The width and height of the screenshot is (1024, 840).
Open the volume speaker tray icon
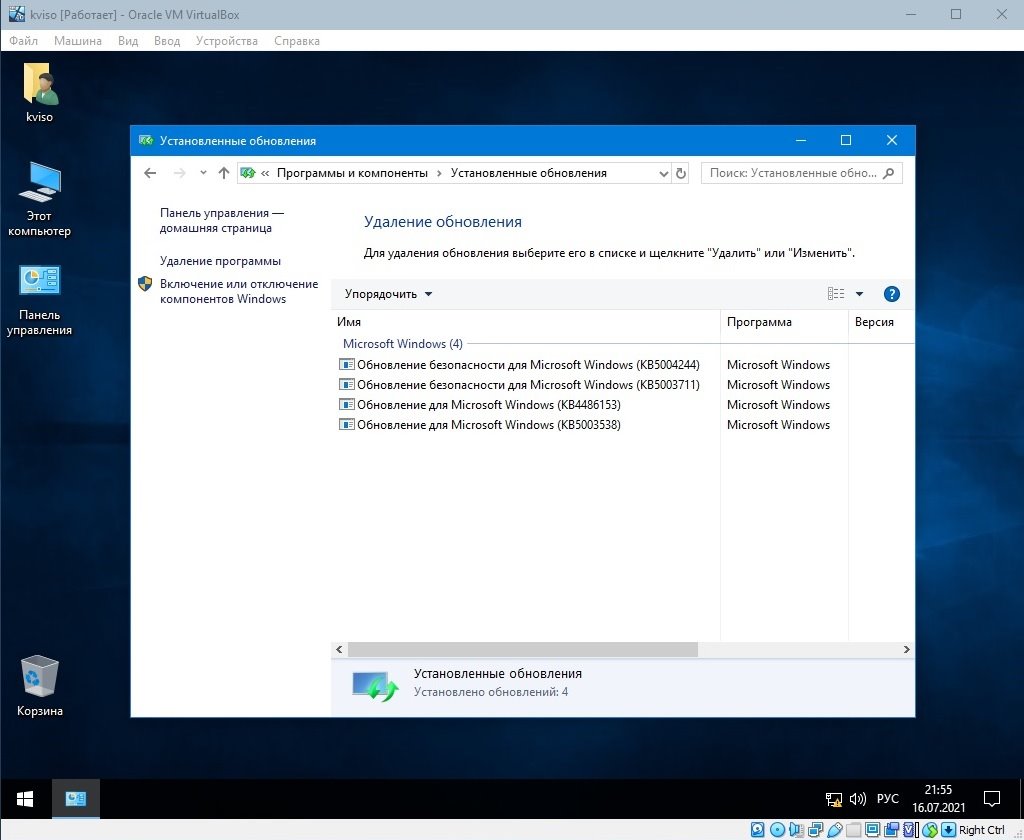[x=857, y=799]
